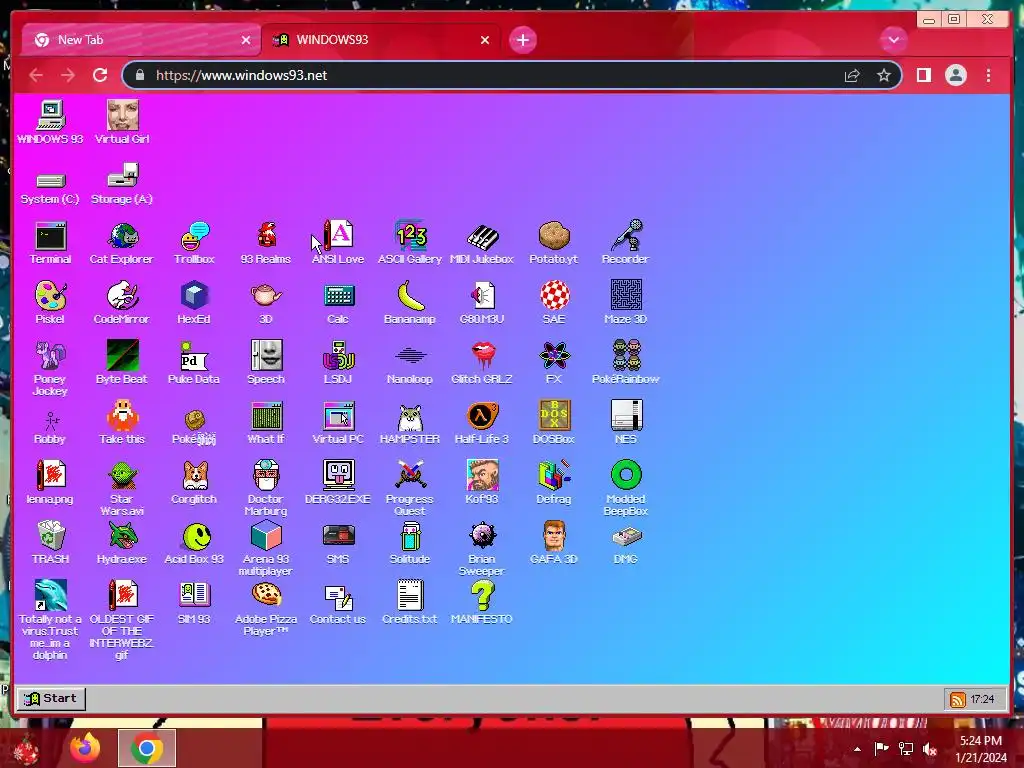Screen dimensions: 1024x768
Task: Open the Chrome profile avatar menu
Action: pyautogui.click(x=955, y=75)
